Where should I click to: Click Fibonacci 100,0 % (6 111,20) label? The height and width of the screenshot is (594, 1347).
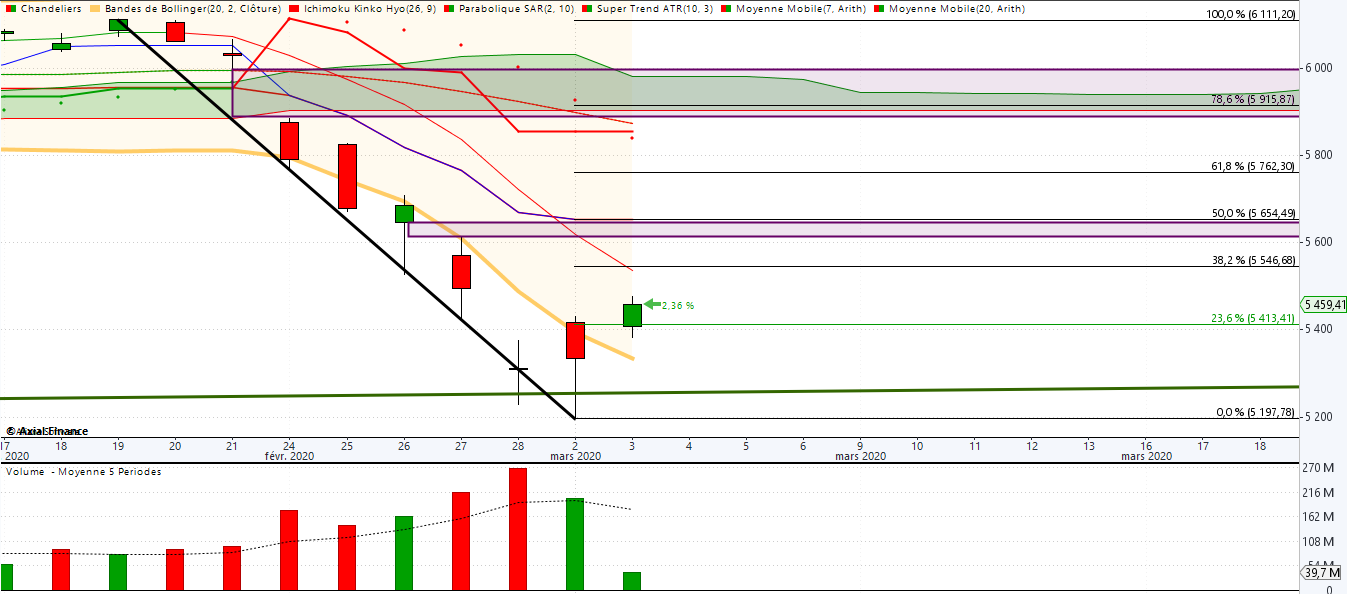pos(1251,14)
